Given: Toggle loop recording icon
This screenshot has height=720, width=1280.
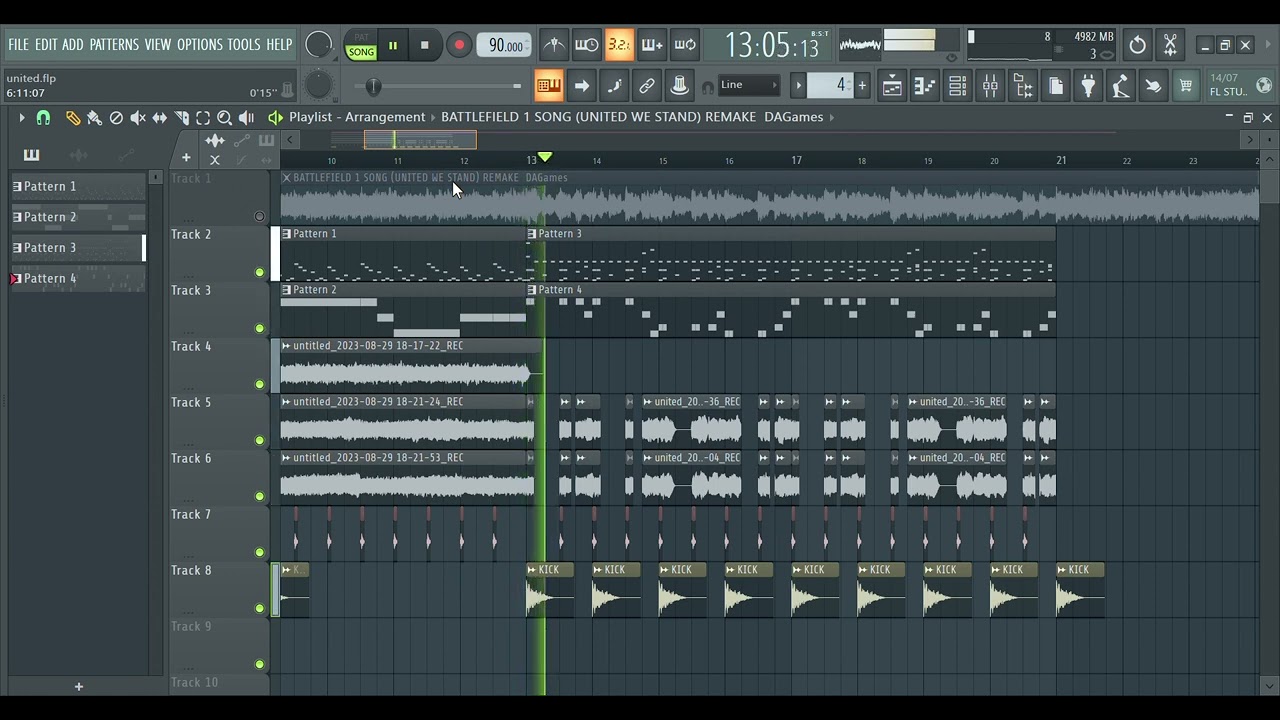Looking at the screenshot, I should pos(685,45).
